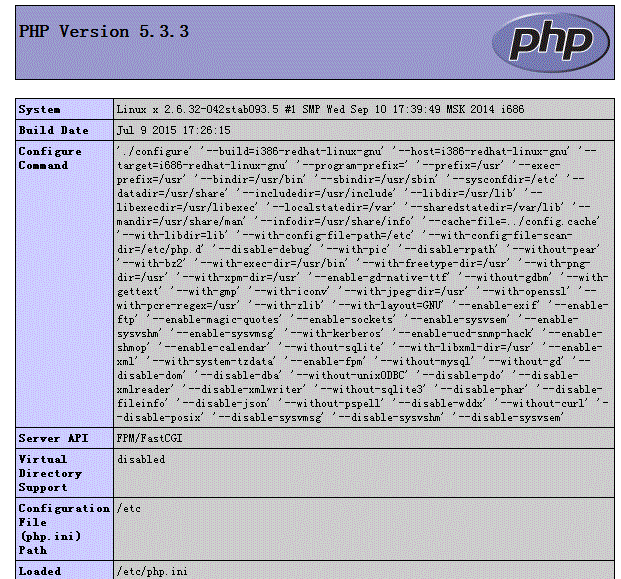Click the PHP logo image
Viewport: 621px width, 579px height.
pos(551,43)
